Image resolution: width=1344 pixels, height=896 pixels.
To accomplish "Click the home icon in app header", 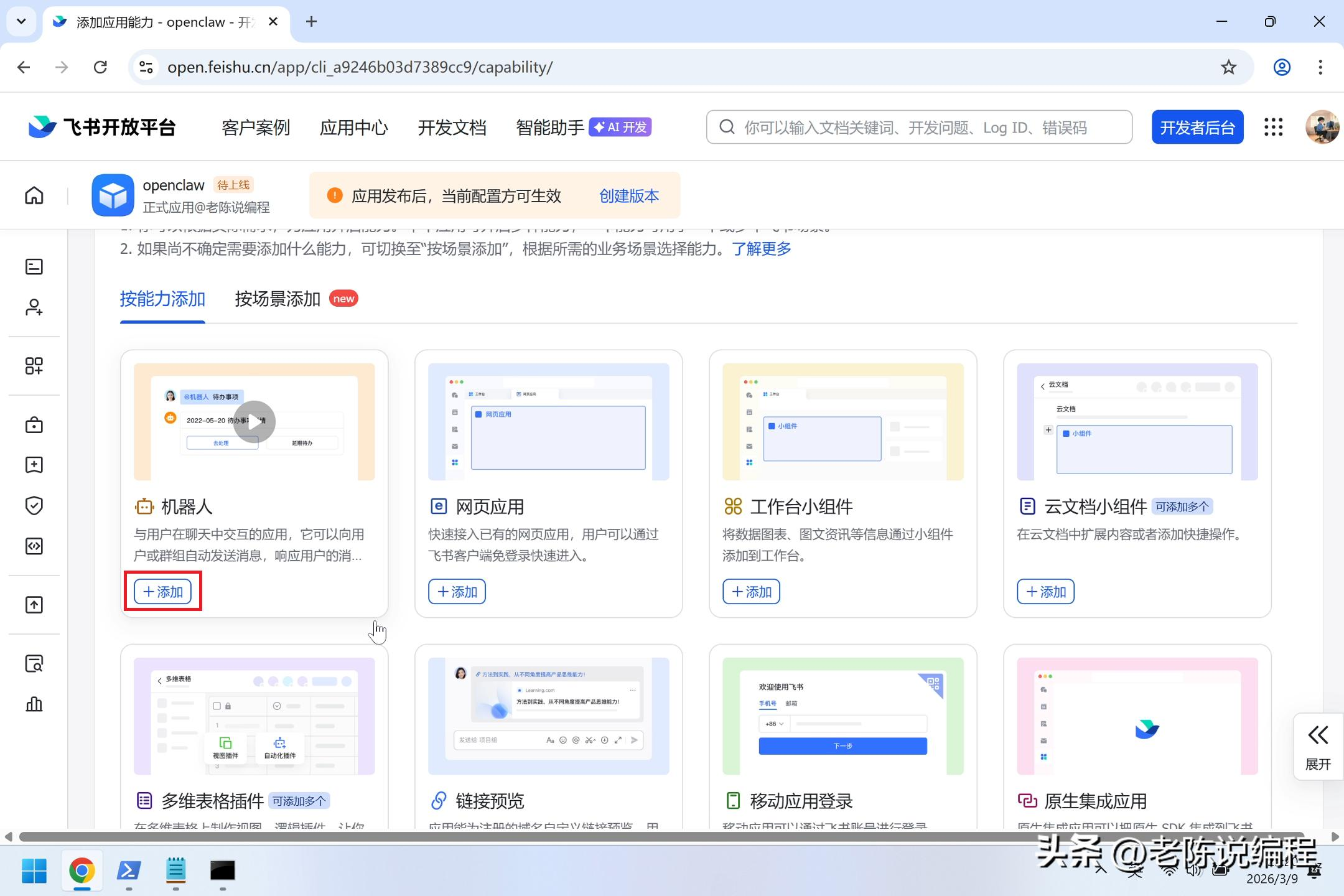I will coord(34,195).
